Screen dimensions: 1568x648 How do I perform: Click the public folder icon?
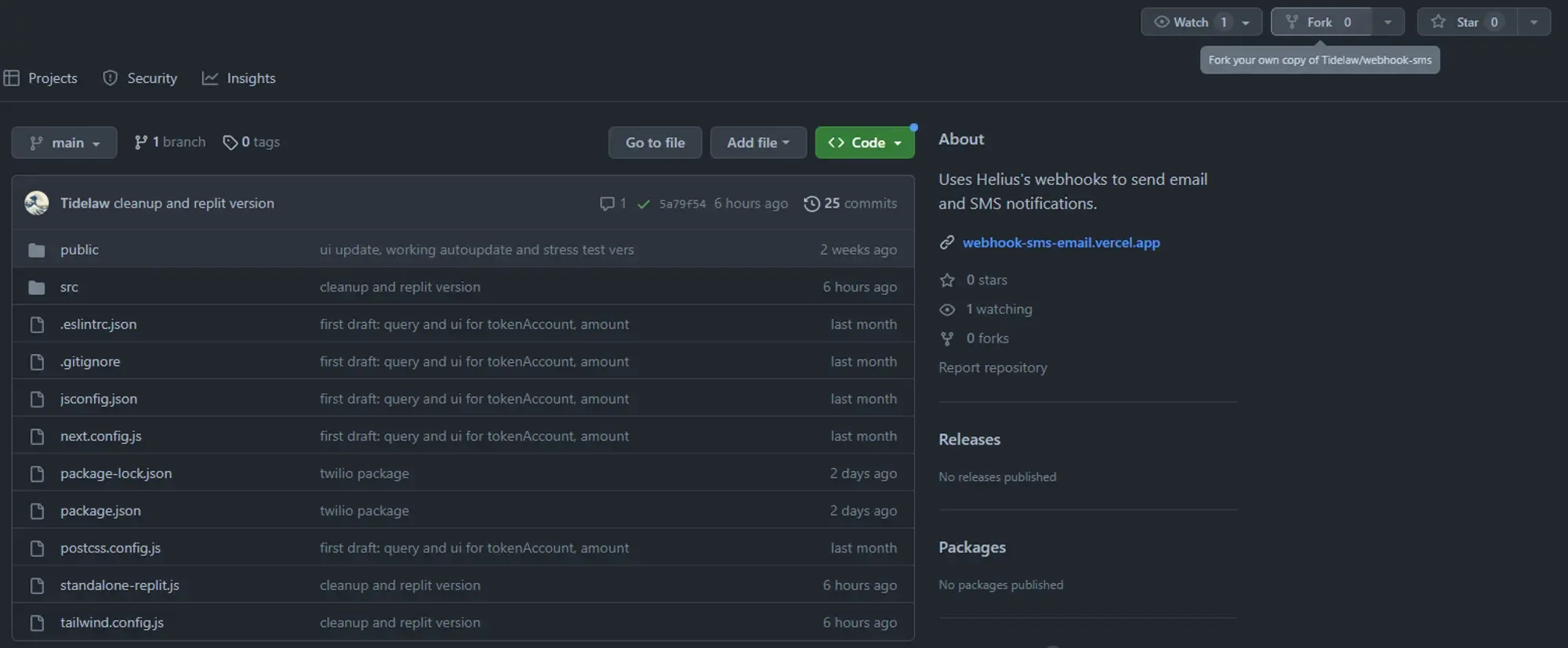click(x=36, y=250)
